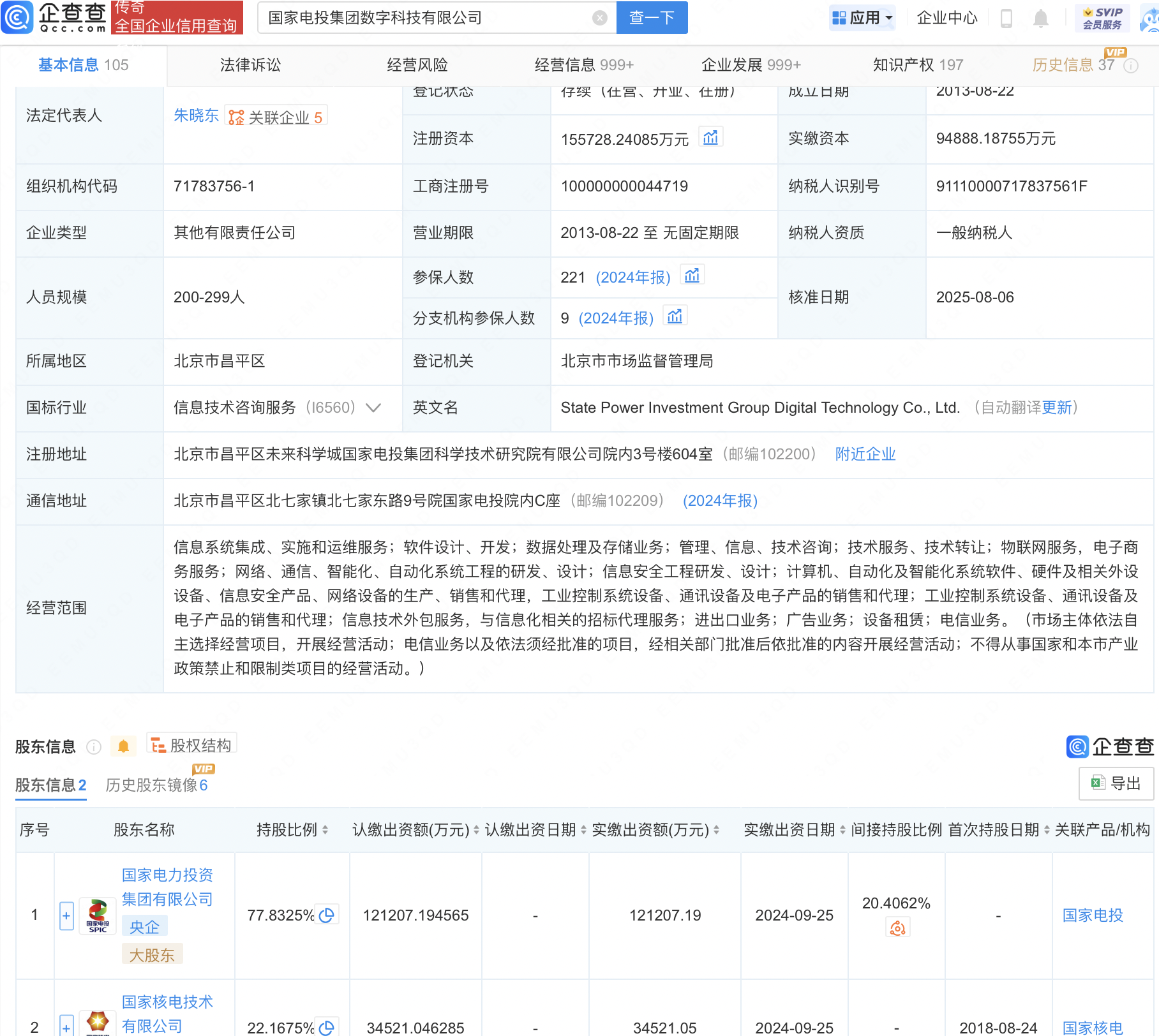Clear the search box with the X icon
Viewport: 1159px width, 1036px height.
click(599, 18)
